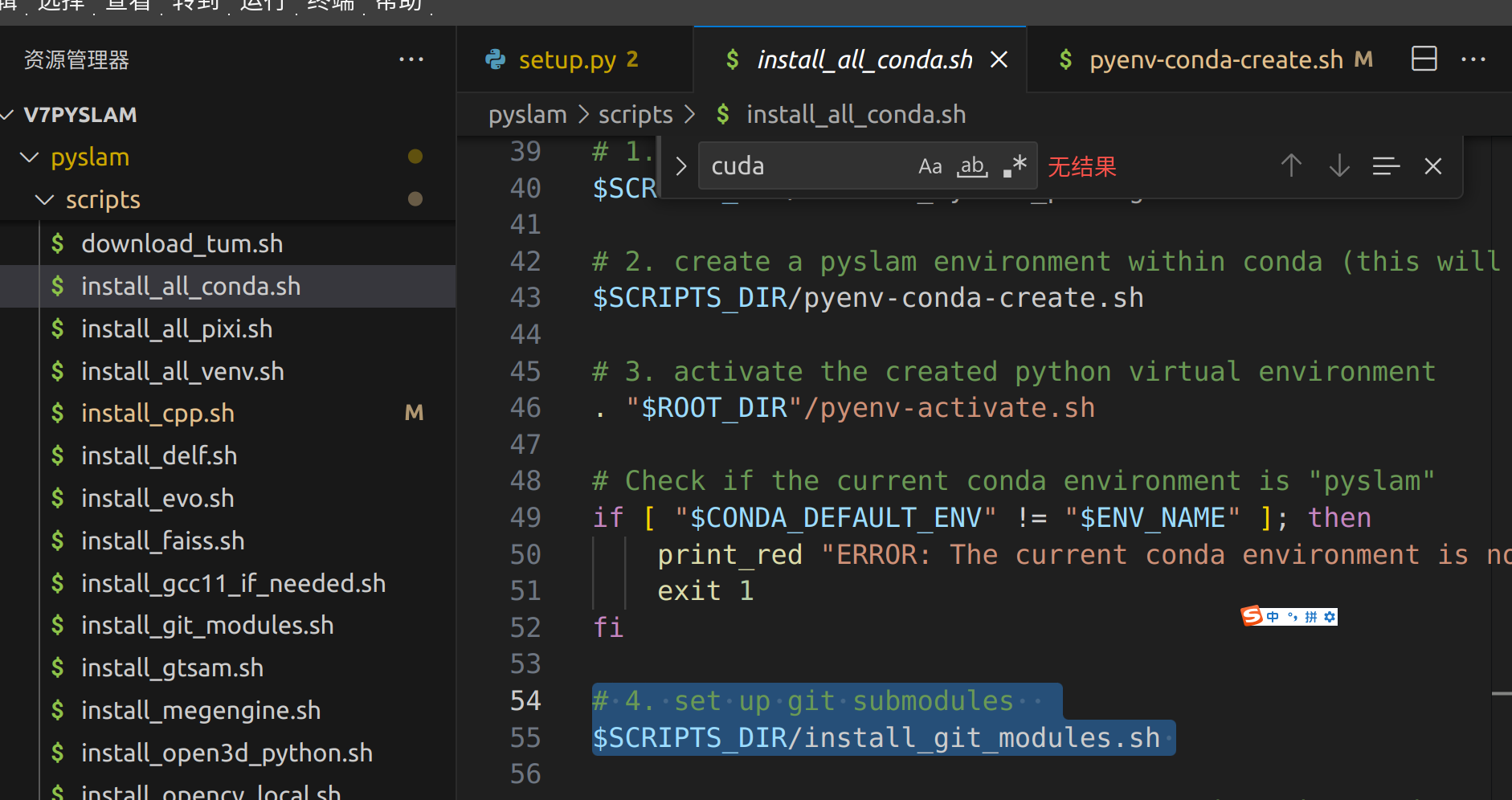The height and width of the screenshot is (800, 1512).
Task: Toggle match case in find widget
Action: pyautogui.click(x=930, y=166)
